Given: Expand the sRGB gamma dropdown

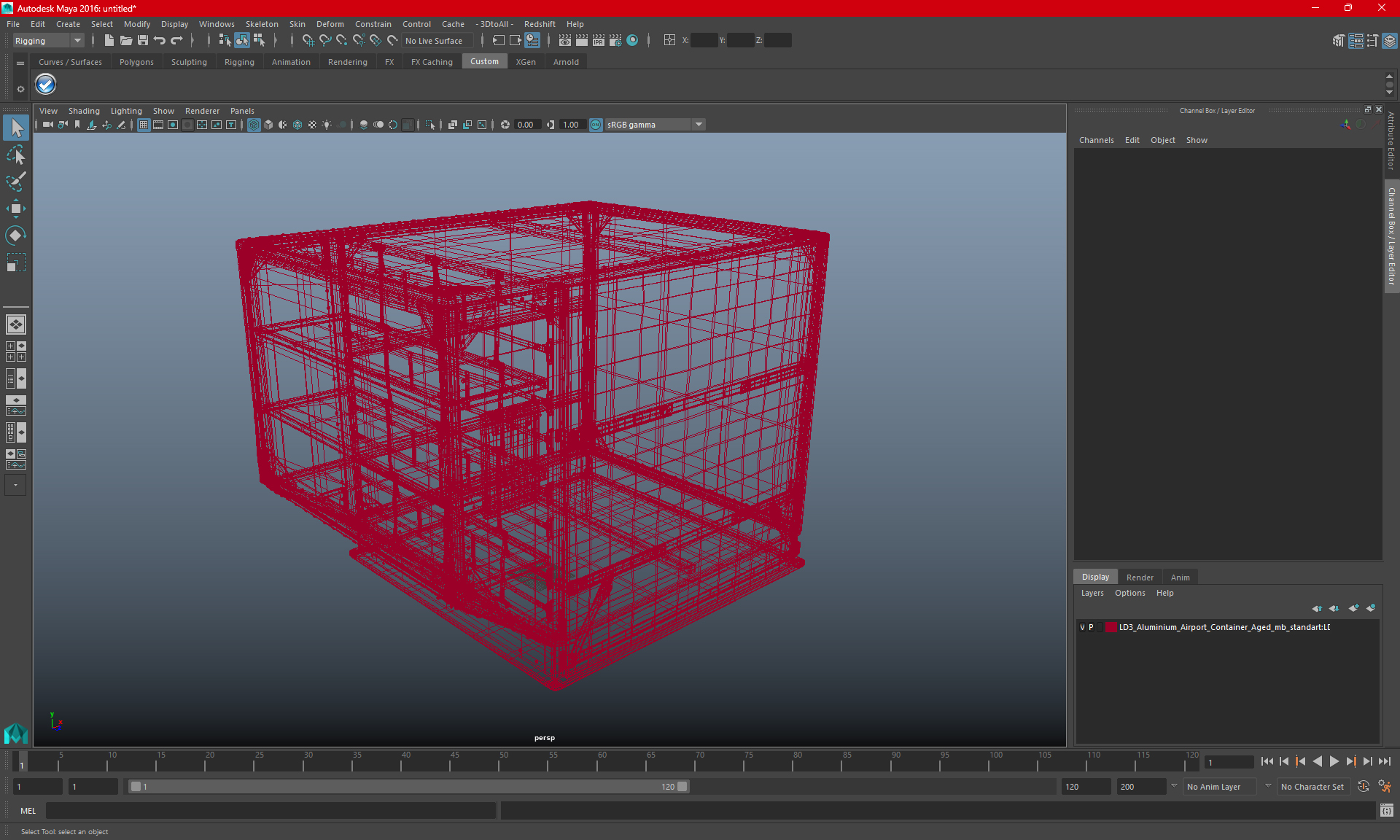Looking at the screenshot, I should point(699,124).
